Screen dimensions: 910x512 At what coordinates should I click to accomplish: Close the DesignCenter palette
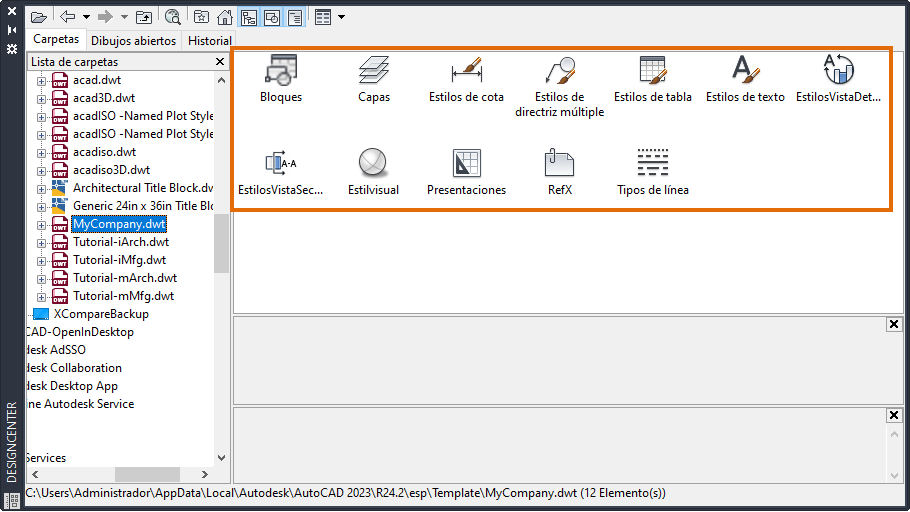point(12,11)
